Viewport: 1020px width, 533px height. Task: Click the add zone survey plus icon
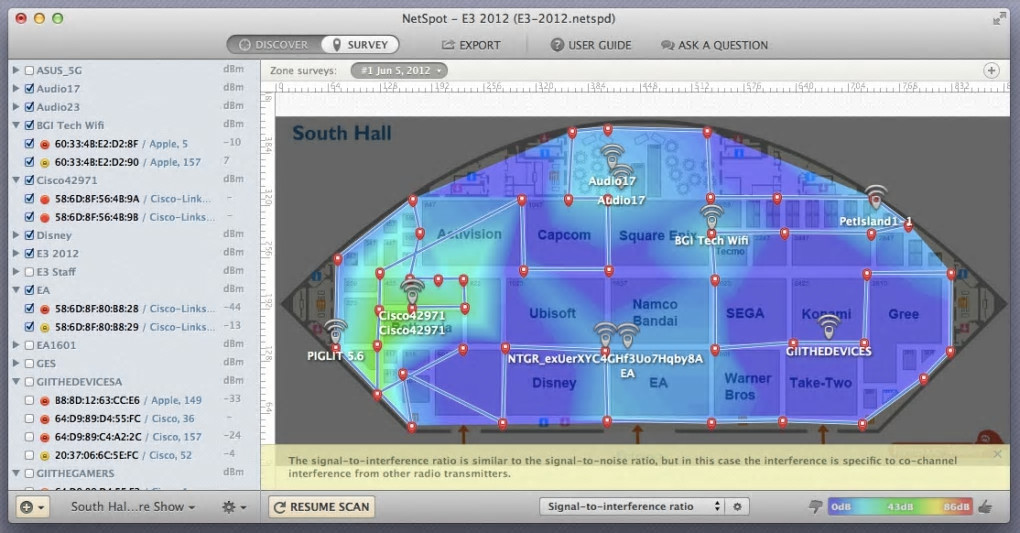click(x=991, y=70)
